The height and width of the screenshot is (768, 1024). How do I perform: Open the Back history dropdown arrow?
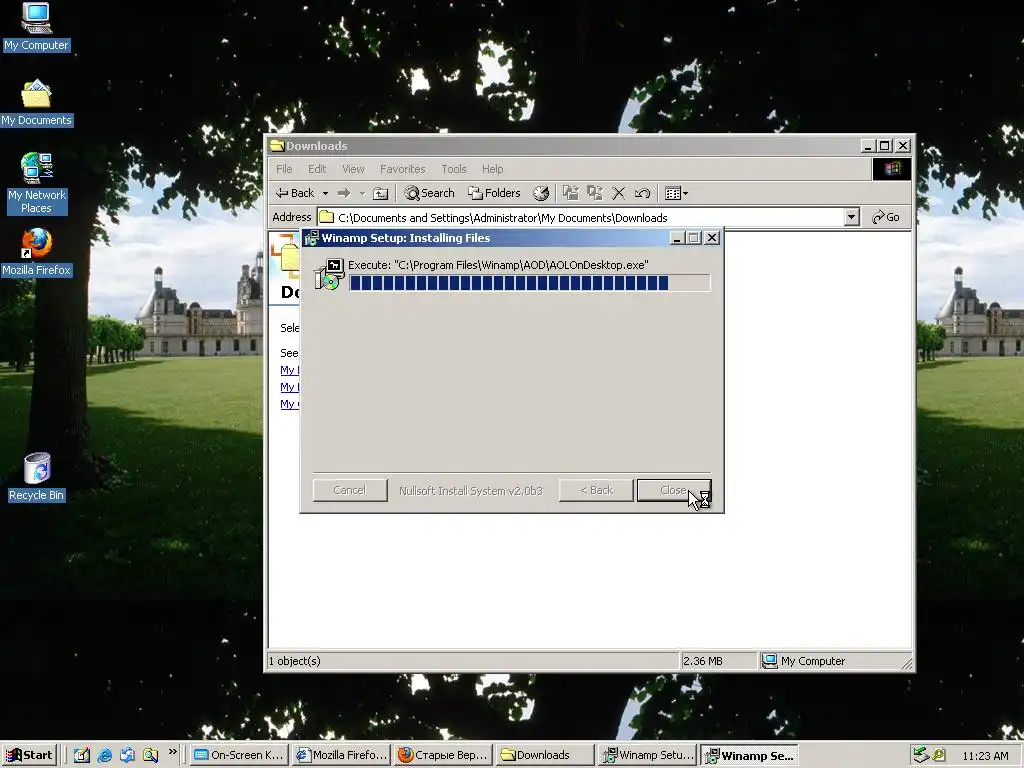(325, 193)
